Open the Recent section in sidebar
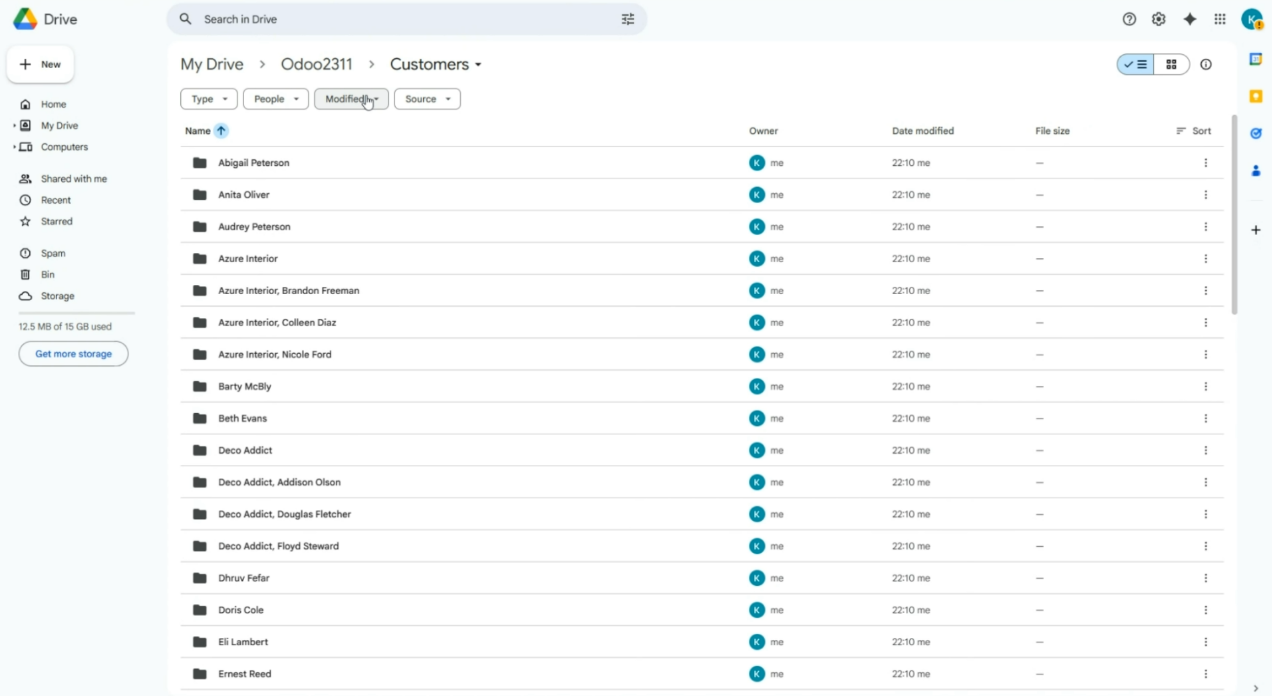The width and height of the screenshot is (1272, 696). (56, 200)
